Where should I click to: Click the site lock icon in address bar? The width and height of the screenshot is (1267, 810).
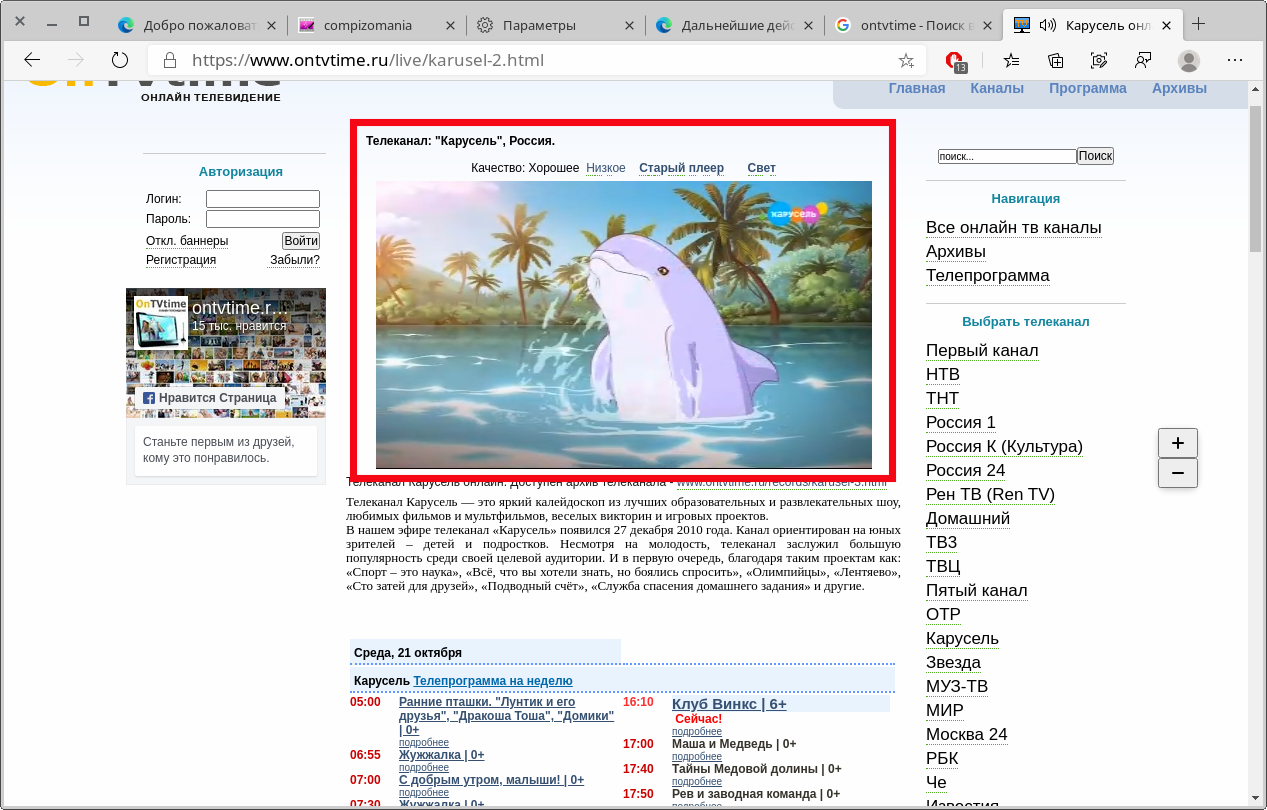coord(170,60)
